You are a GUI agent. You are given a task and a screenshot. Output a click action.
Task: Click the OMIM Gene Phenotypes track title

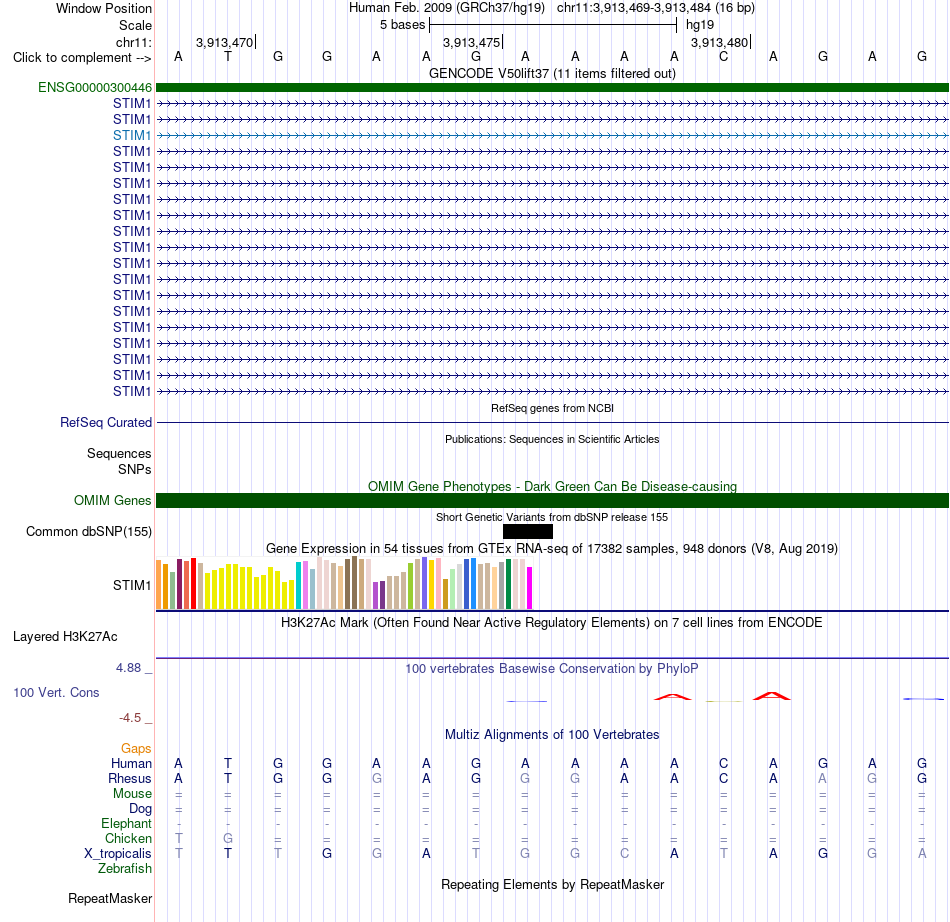click(x=552, y=486)
